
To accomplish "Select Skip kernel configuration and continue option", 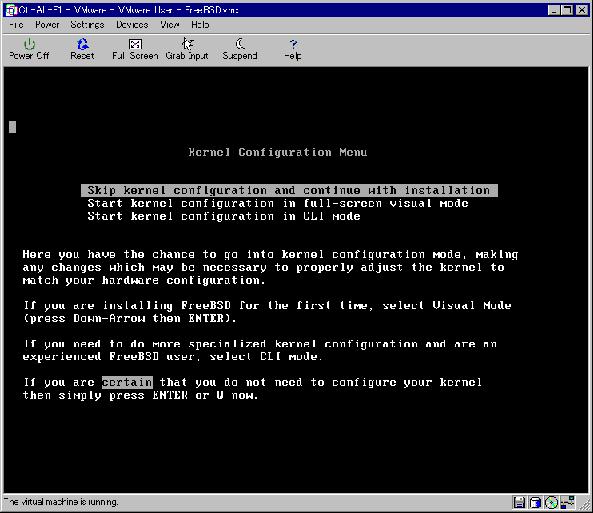I will pyautogui.click(x=289, y=190).
